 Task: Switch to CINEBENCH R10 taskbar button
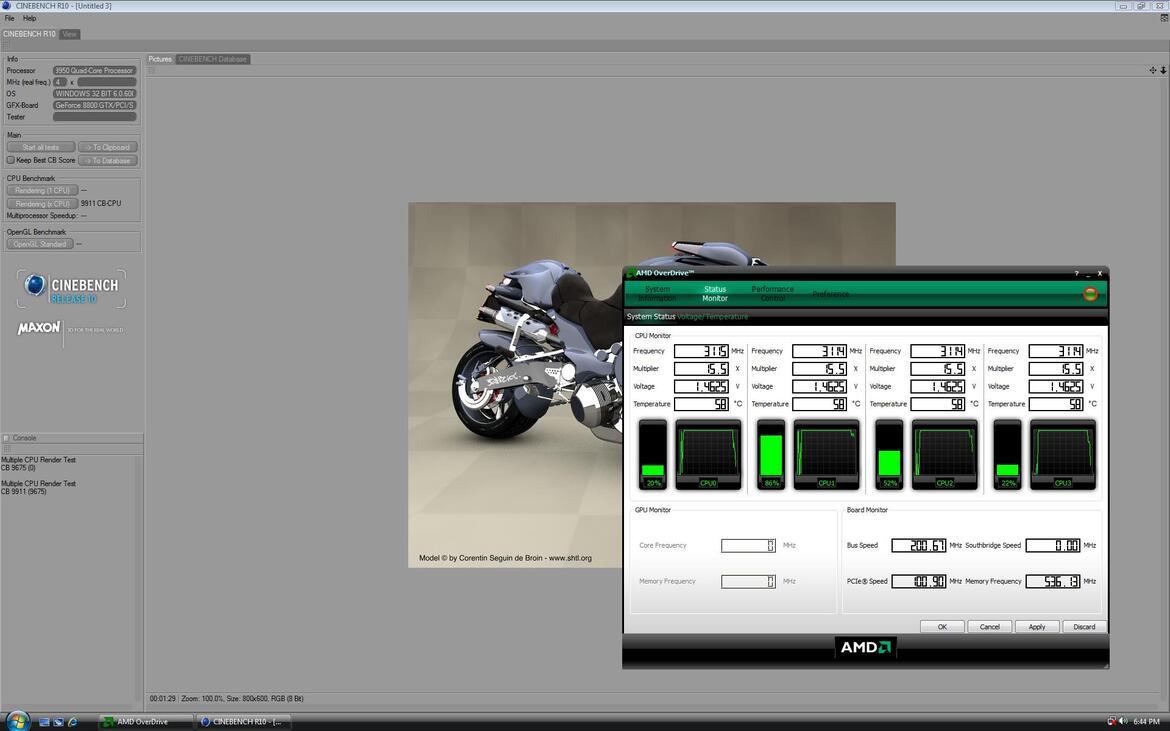243,722
